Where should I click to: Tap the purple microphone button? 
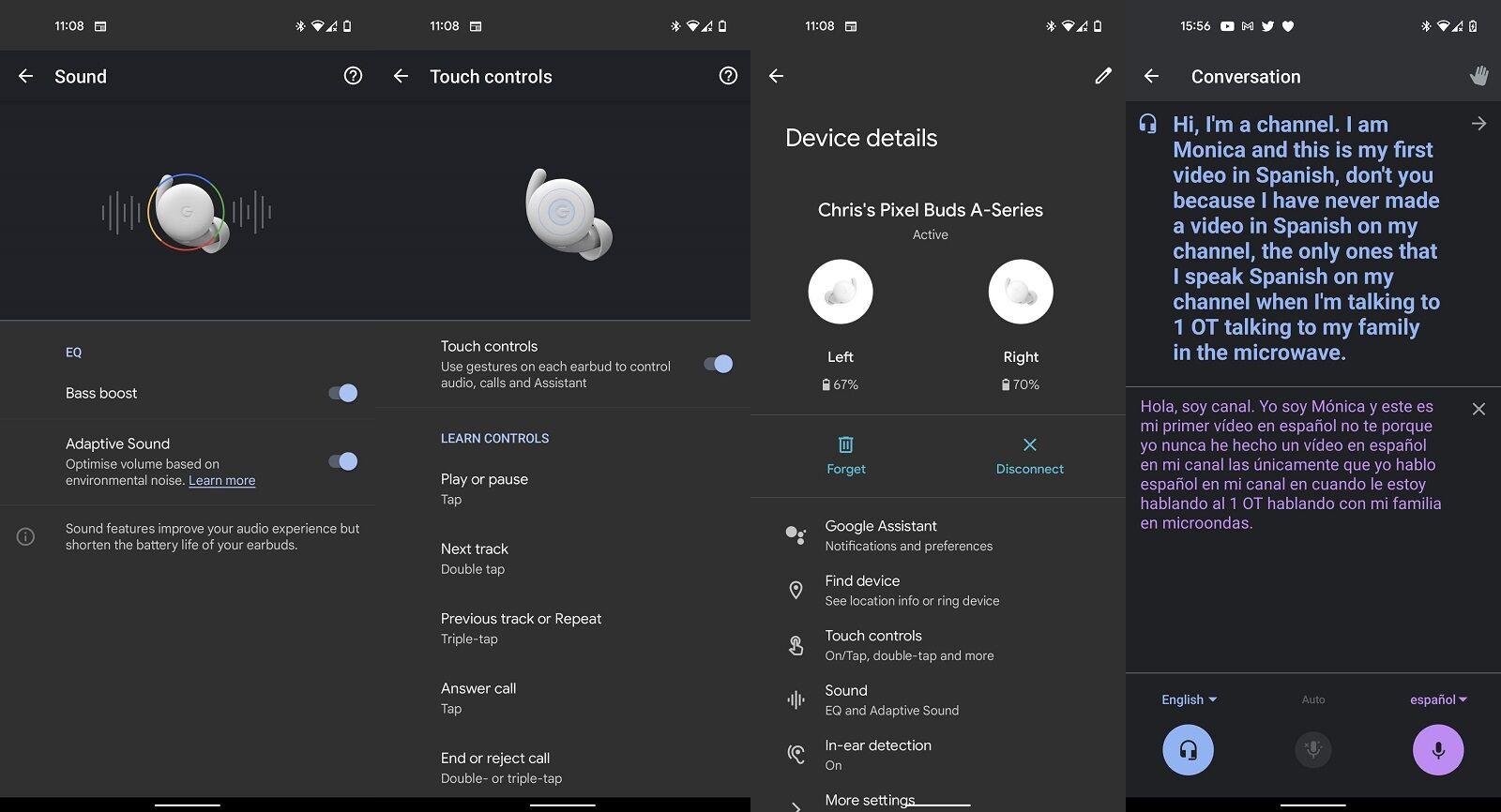point(1438,749)
